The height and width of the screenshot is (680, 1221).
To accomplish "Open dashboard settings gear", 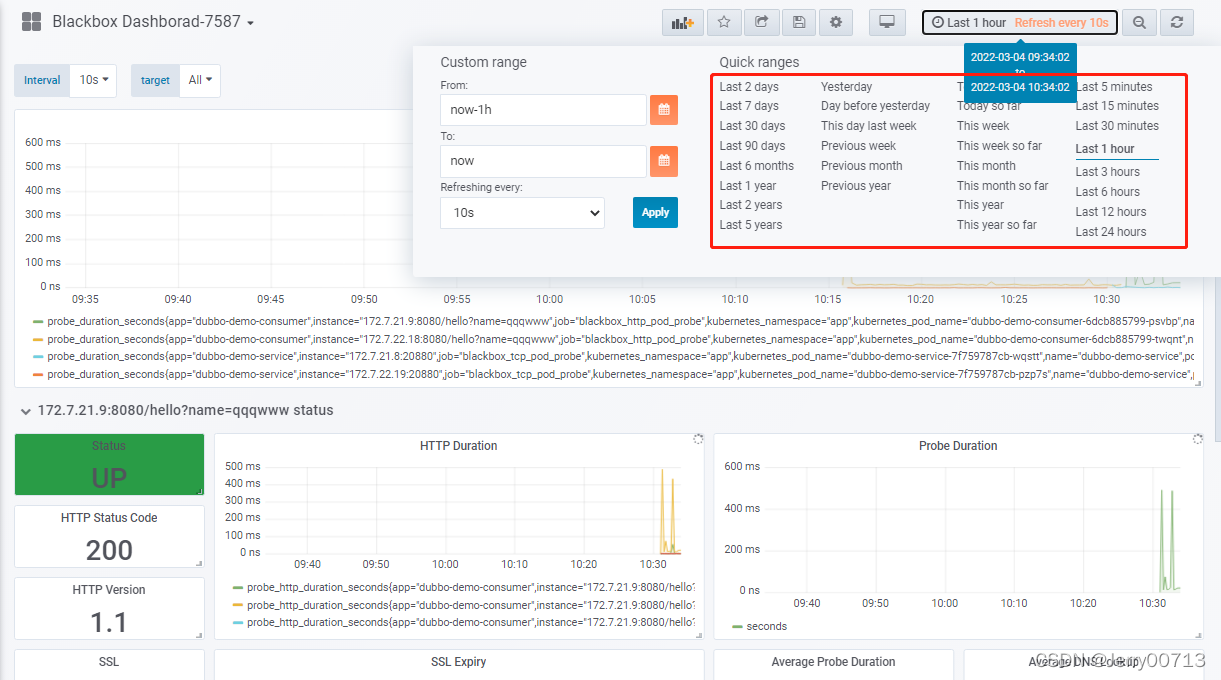I will (836, 22).
